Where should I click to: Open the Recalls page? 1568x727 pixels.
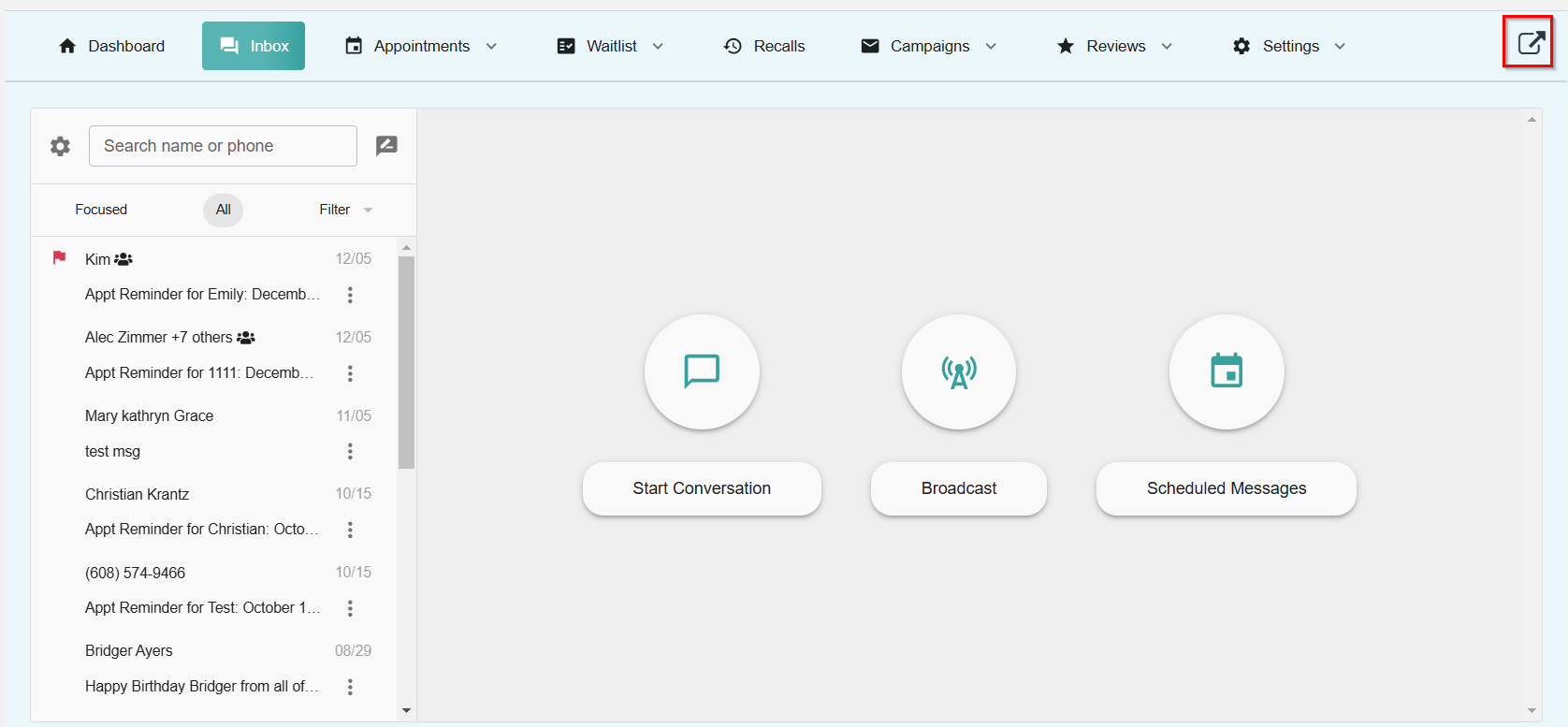[x=764, y=46]
